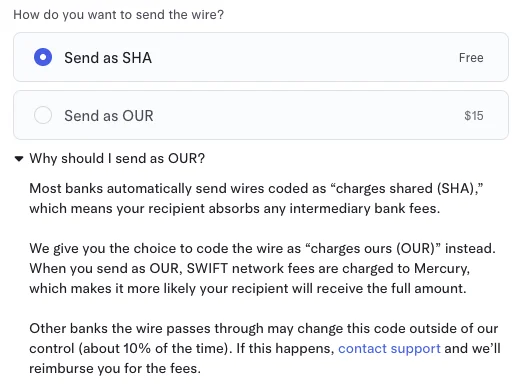This screenshot has width=518, height=388.
Task: Click the $15 fee on OUR option
Action: coord(474,116)
